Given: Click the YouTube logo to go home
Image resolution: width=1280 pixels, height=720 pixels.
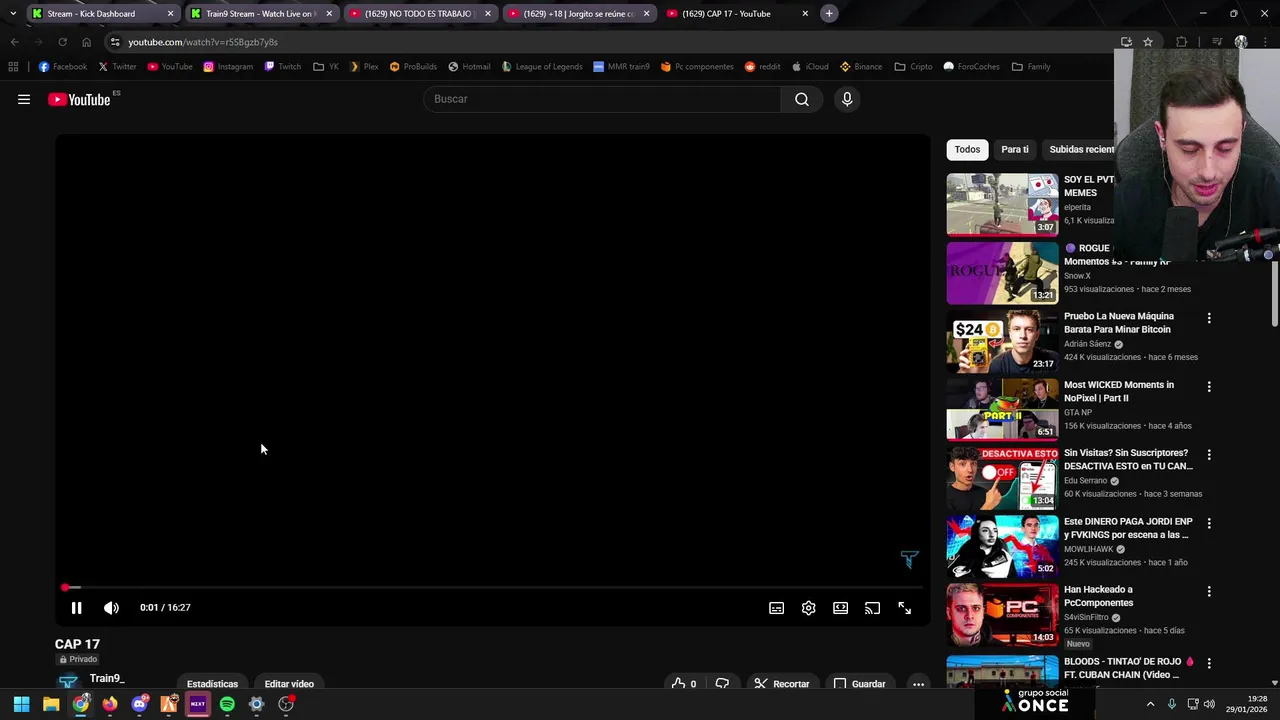Looking at the screenshot, I should (79, 99).
